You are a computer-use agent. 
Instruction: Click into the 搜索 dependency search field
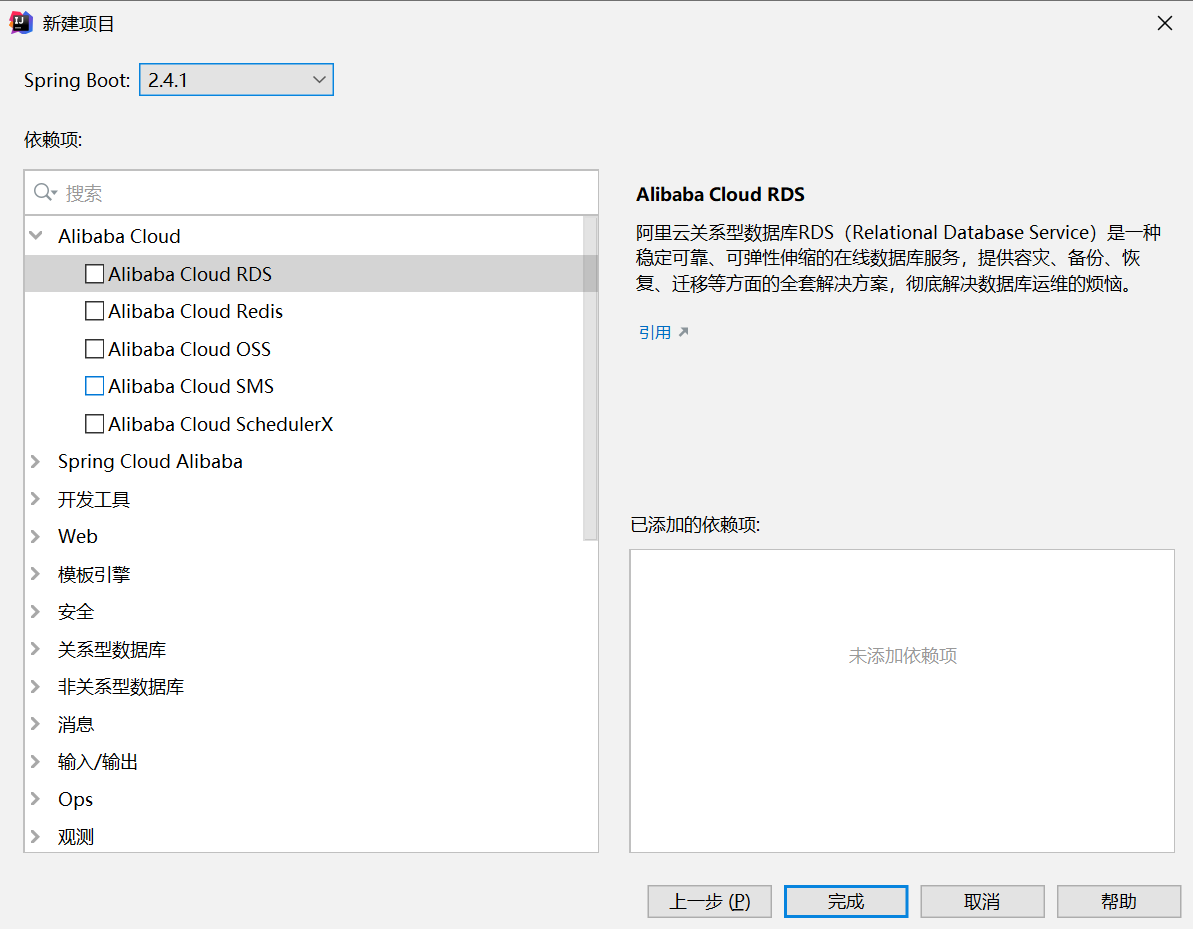pyautogui.click(x=311, y=192)
